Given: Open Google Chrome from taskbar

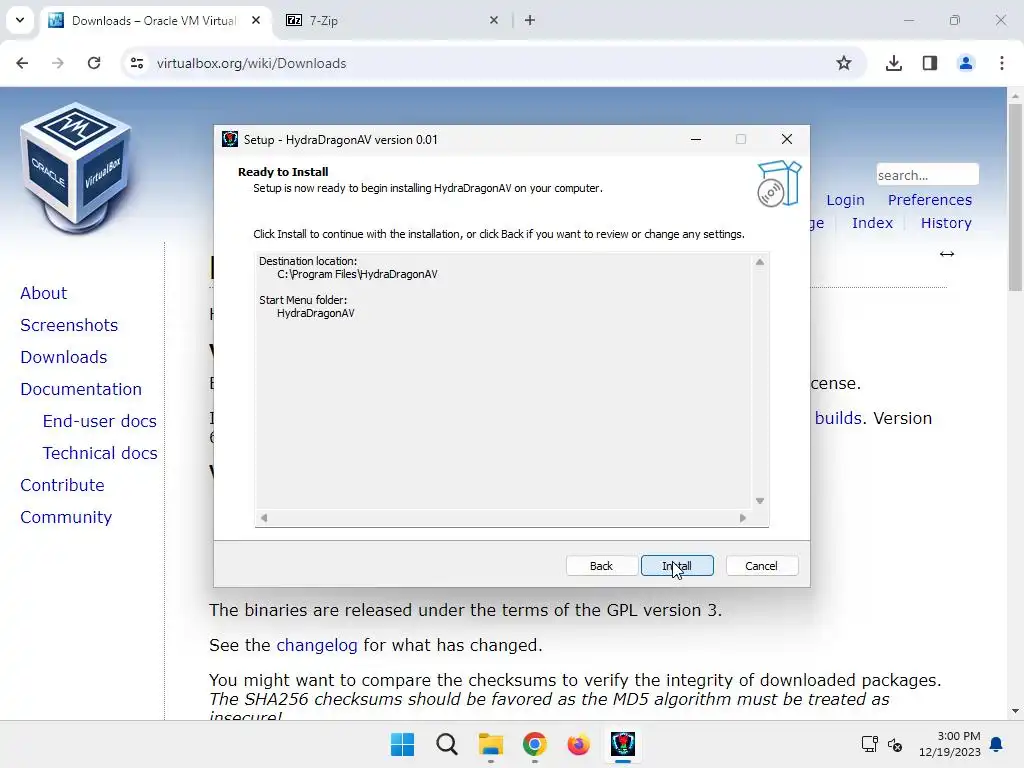Looking at the screenshot, I should click(x=534, y=744).
